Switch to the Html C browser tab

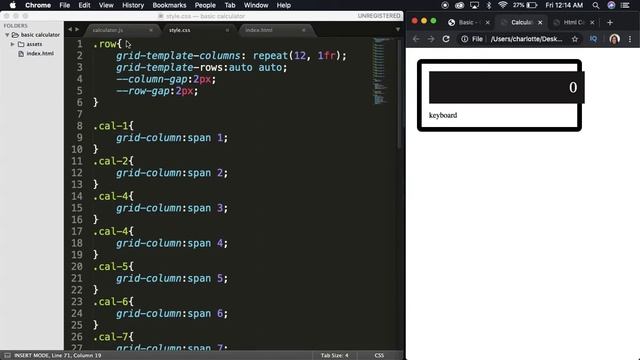[x=574, y=22]
